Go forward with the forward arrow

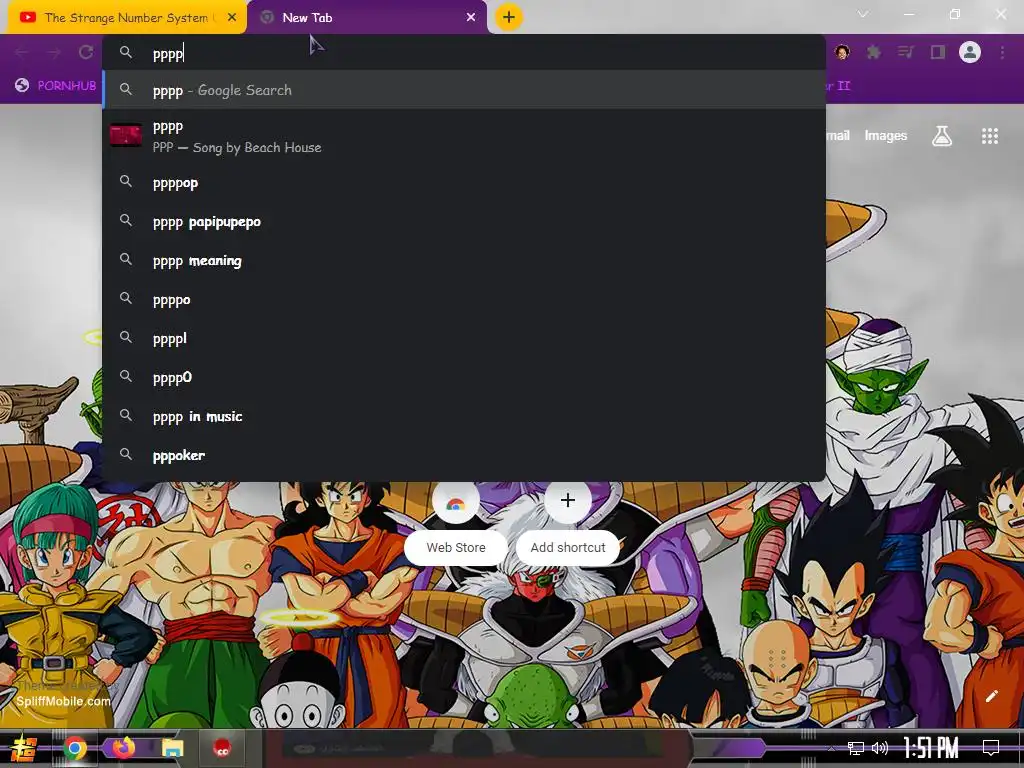point(54,52)
